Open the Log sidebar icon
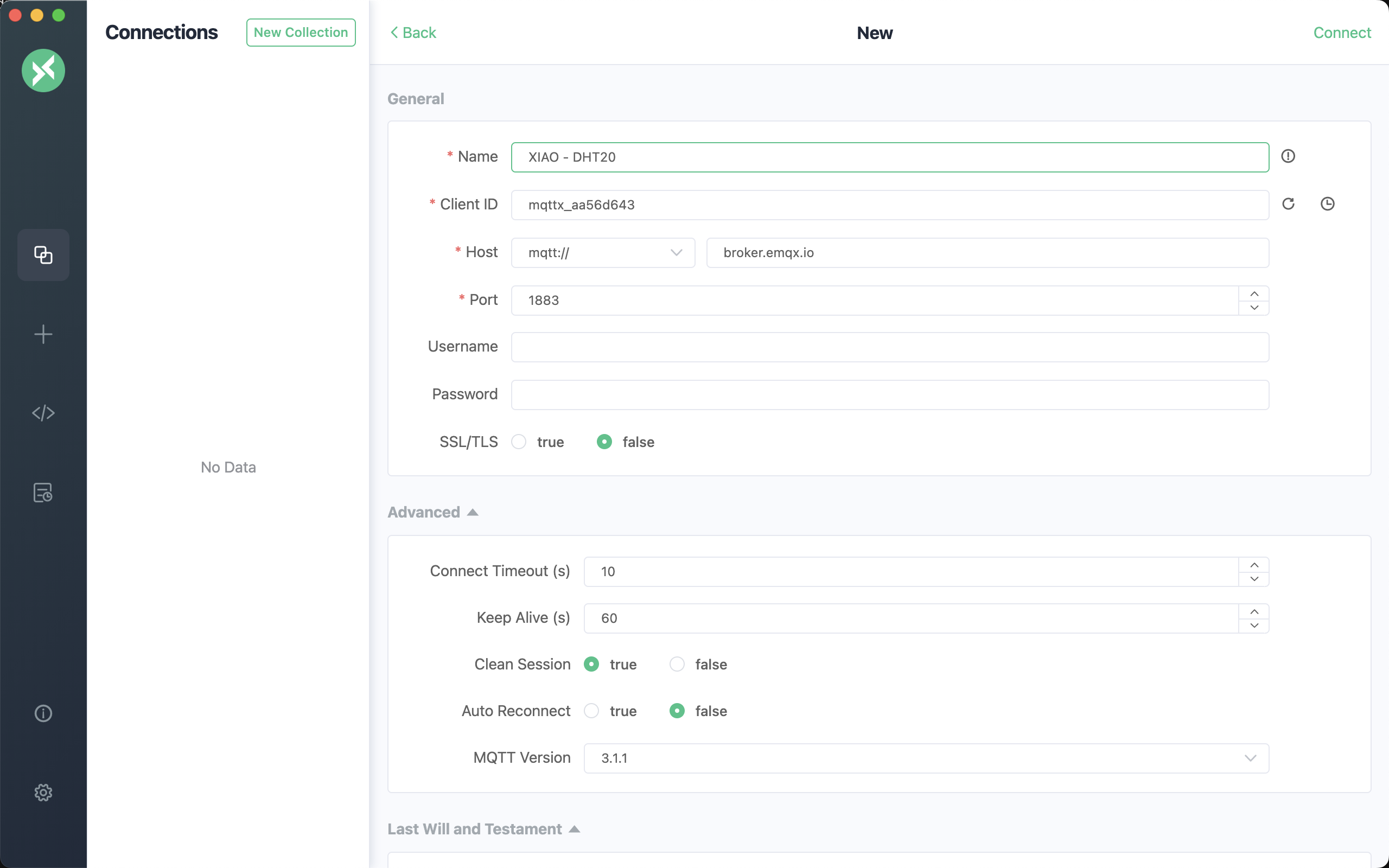 click(x=43, y=493)
